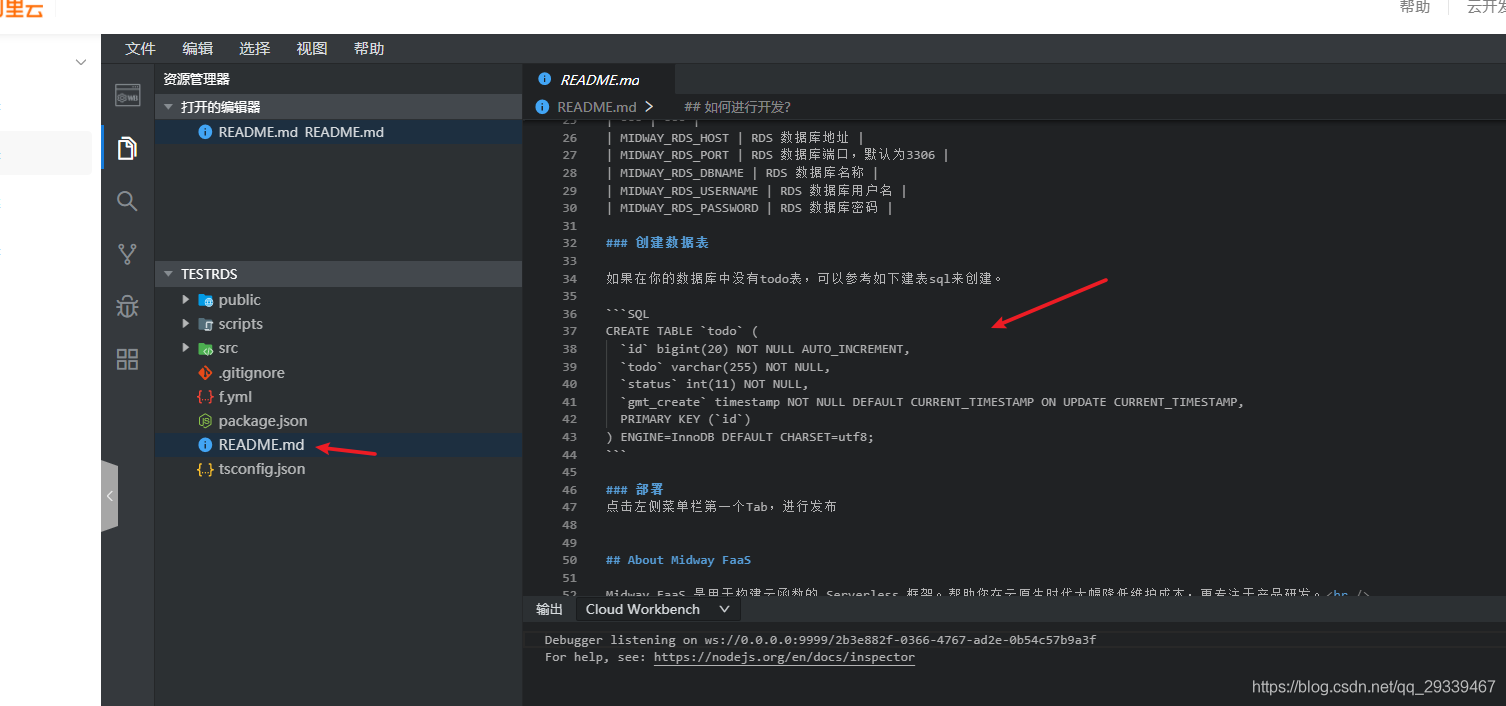Open the Debug bug icon
This screenshot has width=1506, height=706.
coord(127,307)
